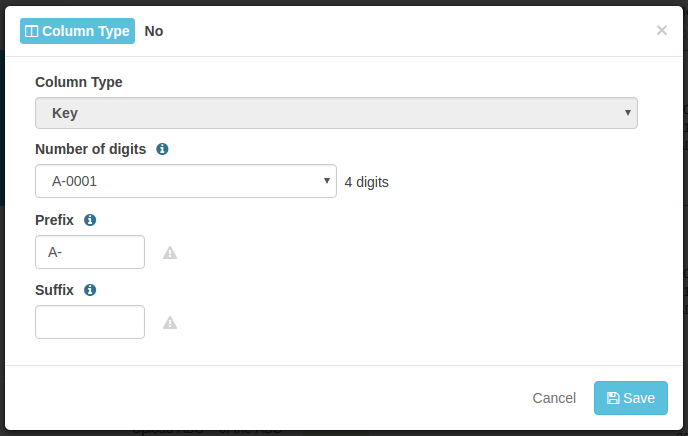The height and width of the screenshot is (436, 688).
Task: Click the info icon beside Number of digits
Action: click(x=162, y=149)
